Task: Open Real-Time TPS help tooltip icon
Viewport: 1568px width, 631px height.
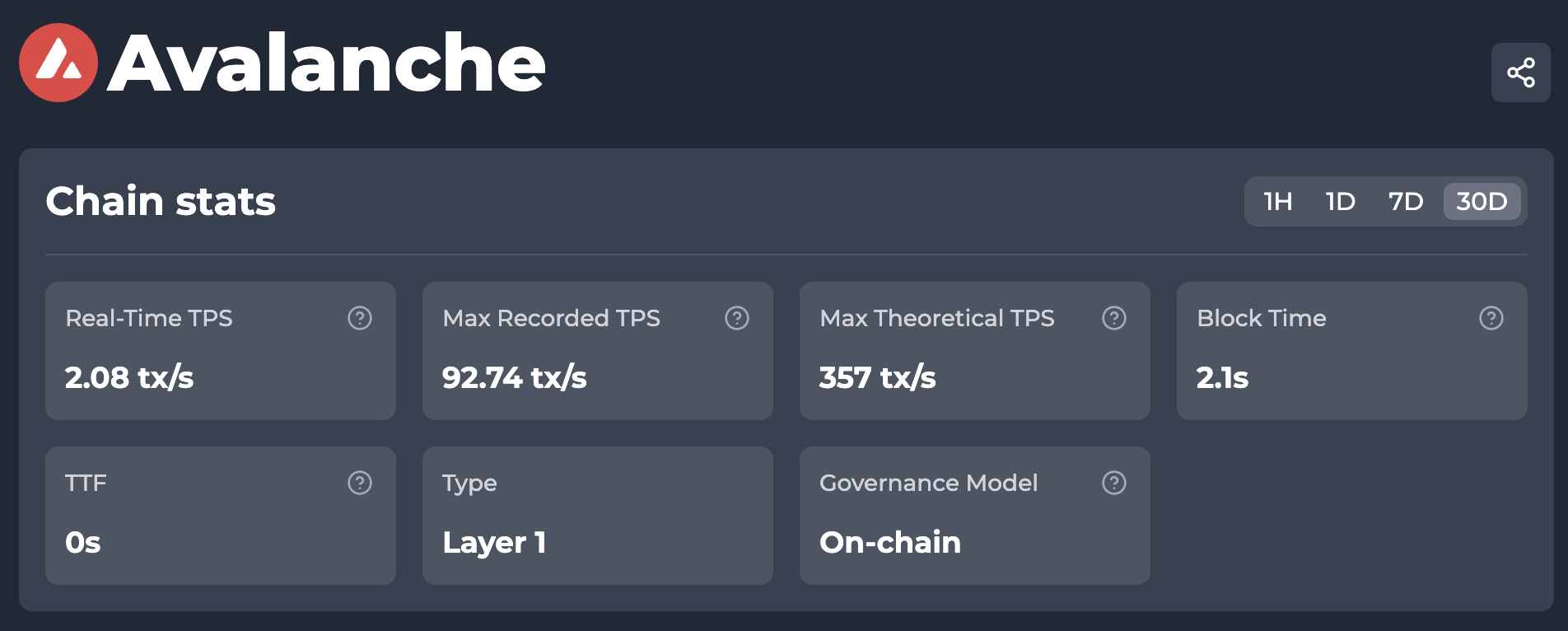Action: pos(360,318)
